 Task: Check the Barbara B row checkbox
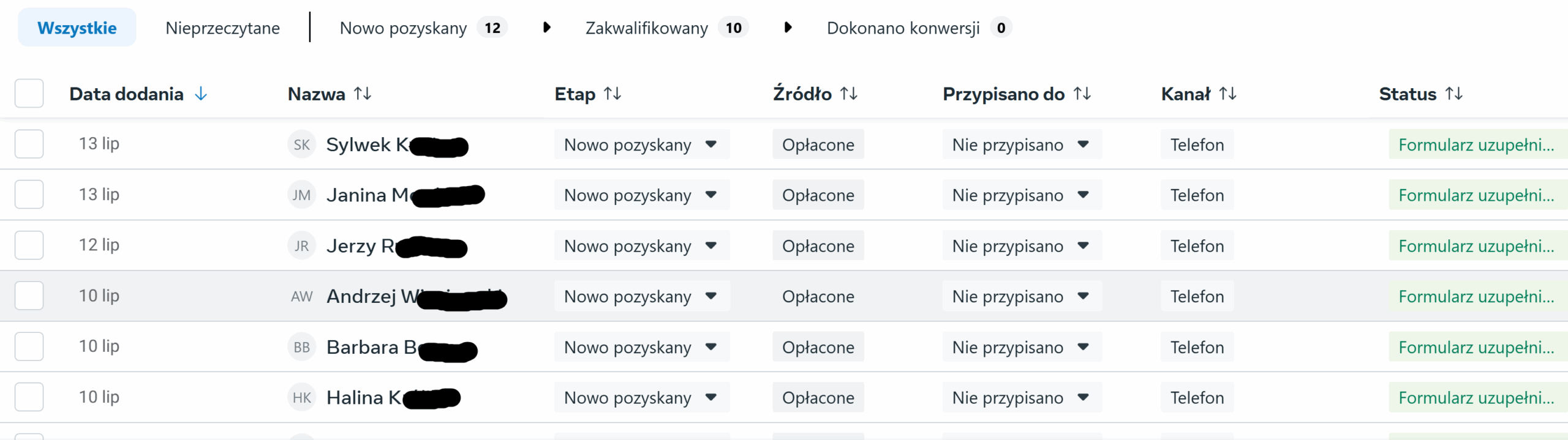pos(29,347)
